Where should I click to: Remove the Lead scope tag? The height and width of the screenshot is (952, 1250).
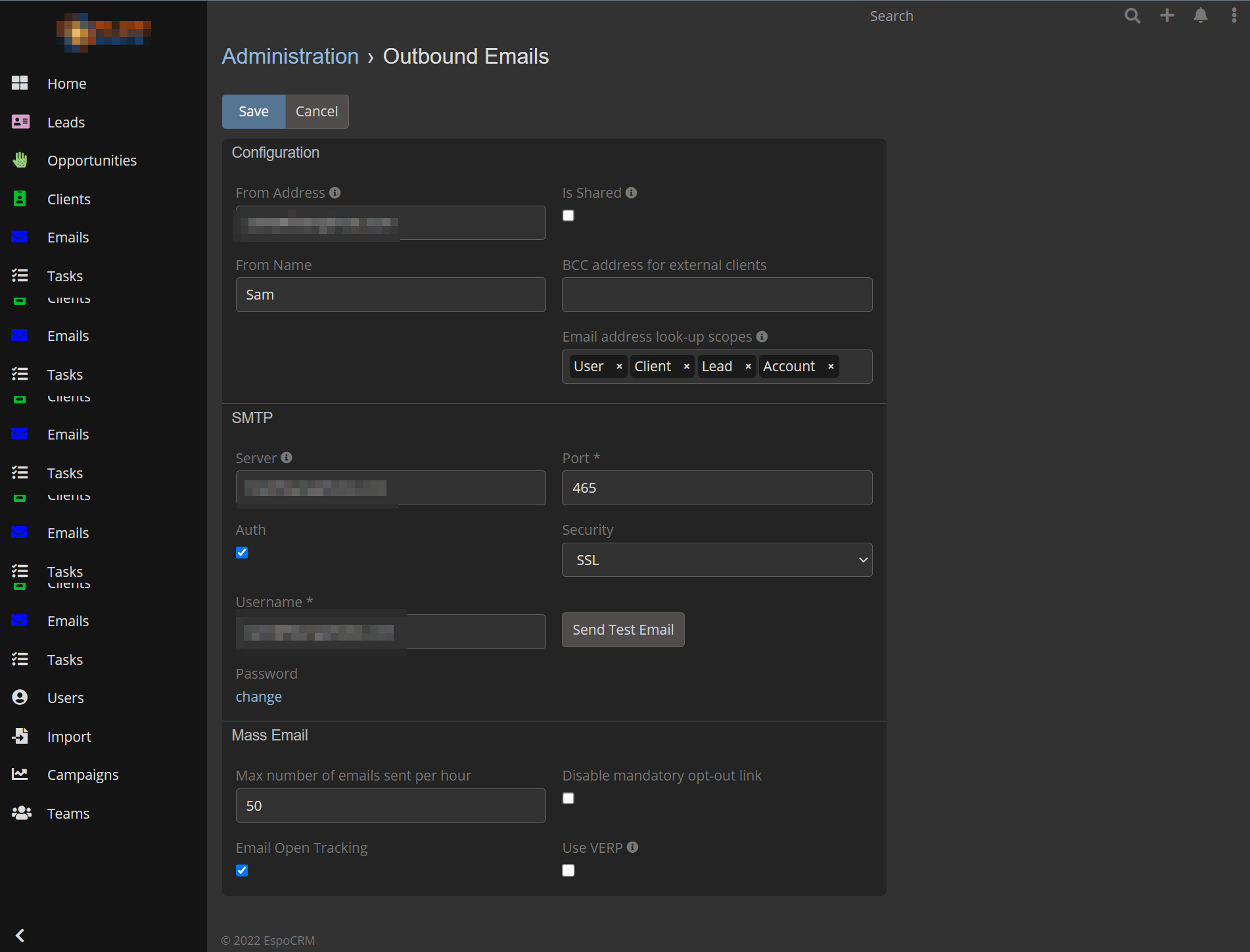[x=748, y=367]
